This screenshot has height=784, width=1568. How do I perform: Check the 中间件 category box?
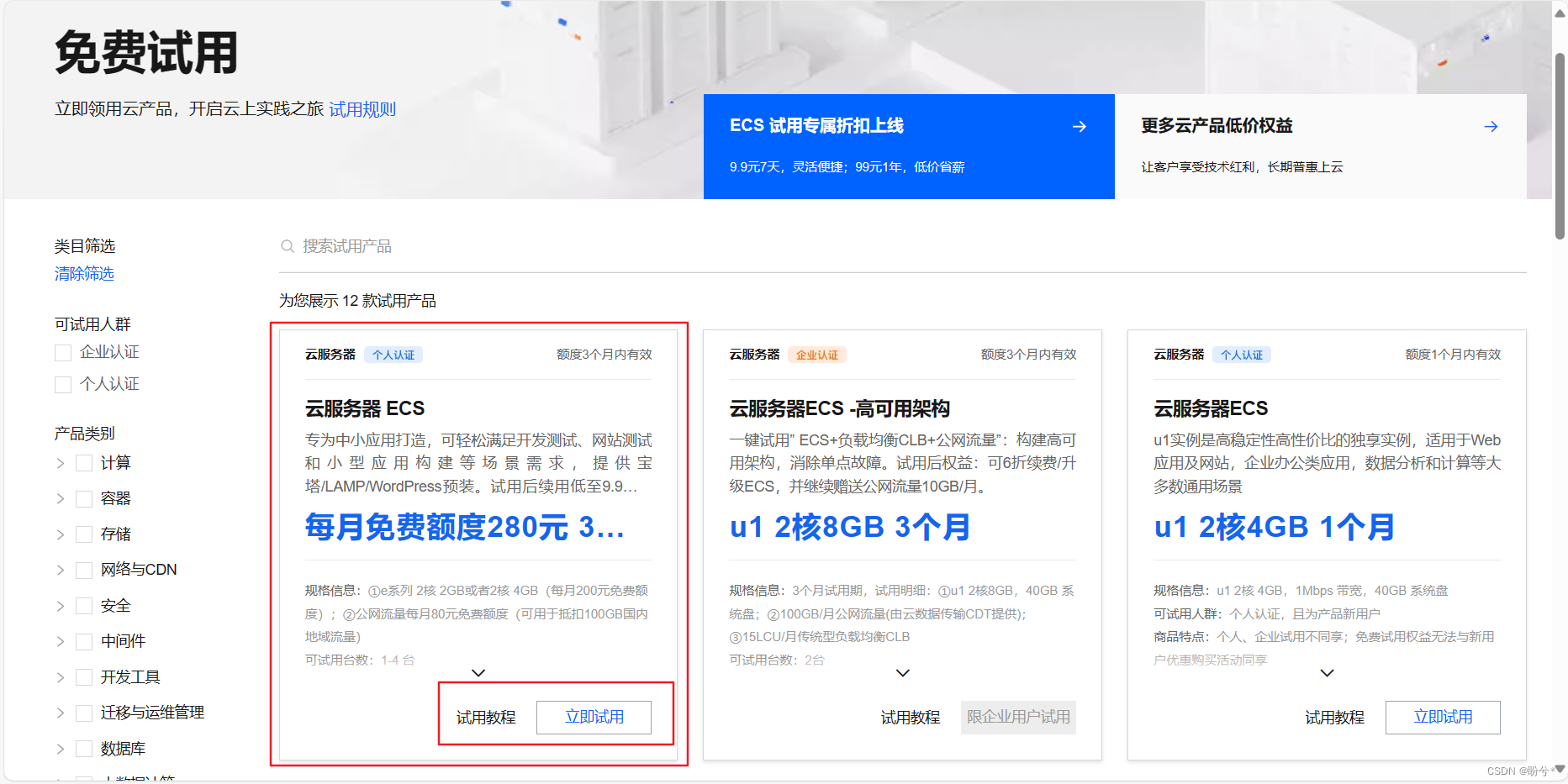pyautogui.click(x=84, y=642)
